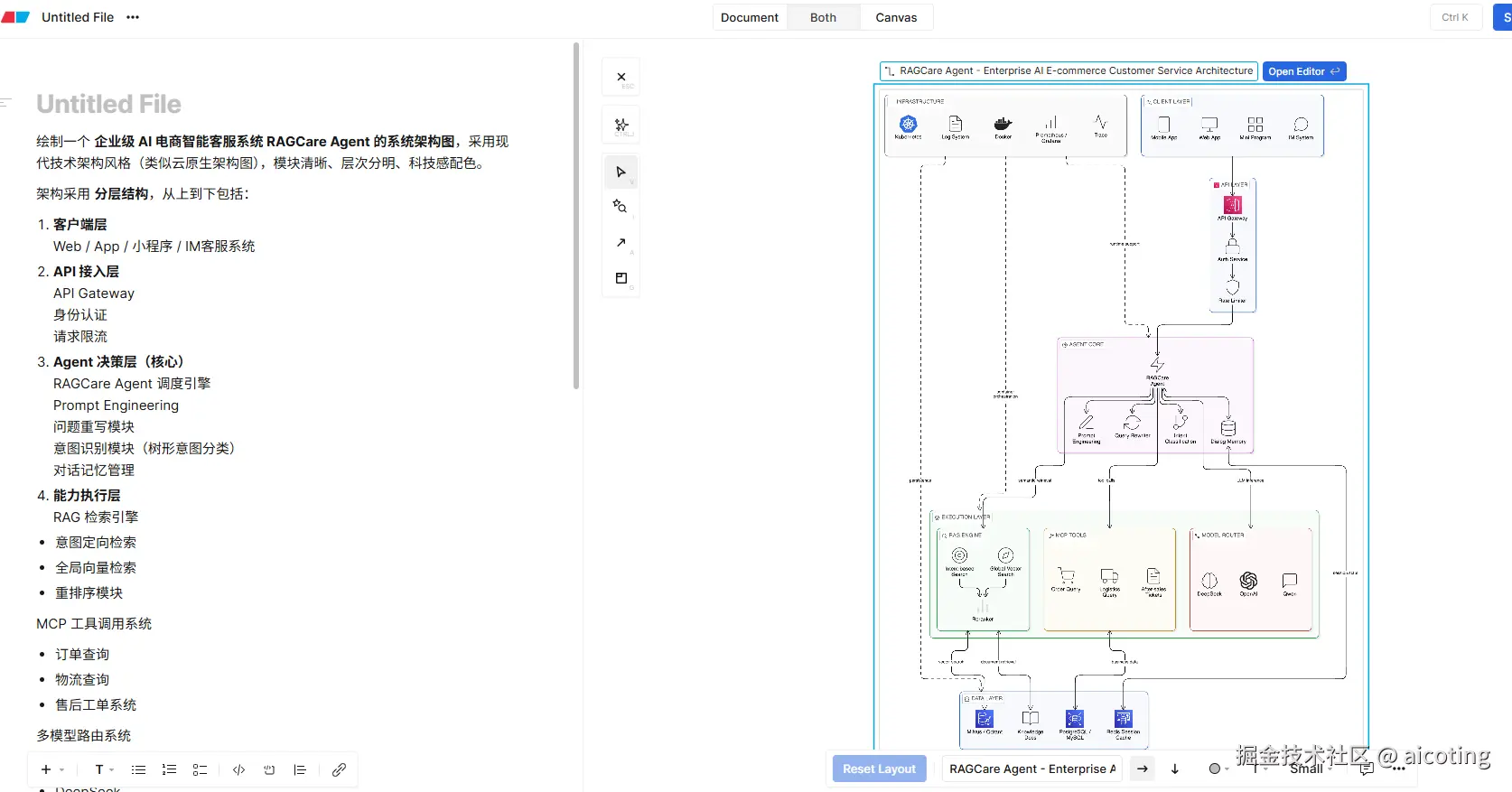The width and height of the screenshot is (1512, 792).
Task: Click the diagram name input field
Action: [1031, 769]
